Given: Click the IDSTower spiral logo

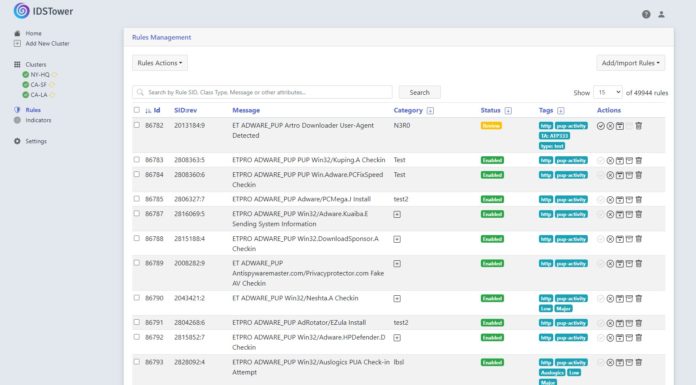Looking at the screenshot, I should pos(21,11).
